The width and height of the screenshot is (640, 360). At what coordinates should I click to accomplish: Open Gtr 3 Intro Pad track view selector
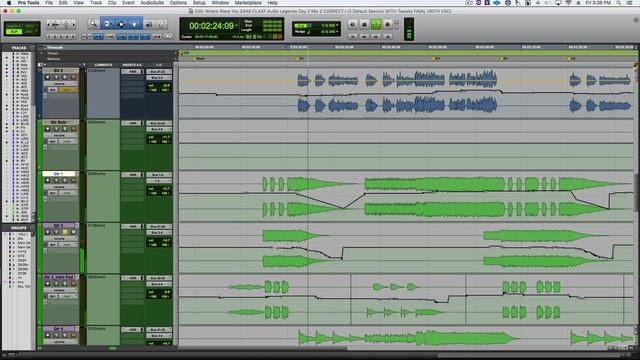tap(60, 290)
